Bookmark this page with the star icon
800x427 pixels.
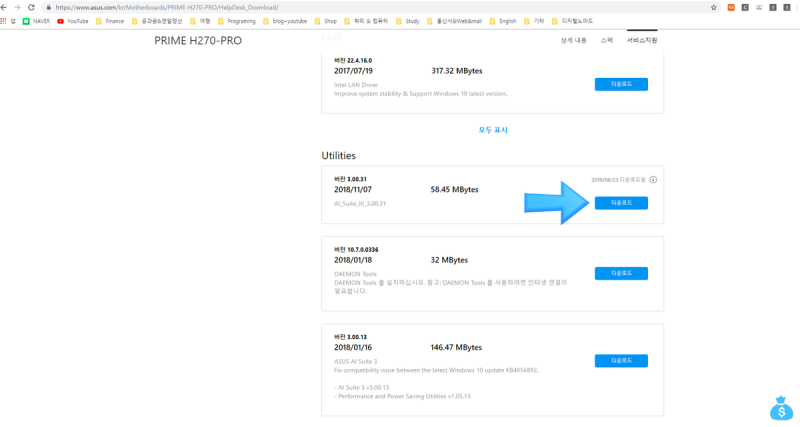tap(713, 8)
